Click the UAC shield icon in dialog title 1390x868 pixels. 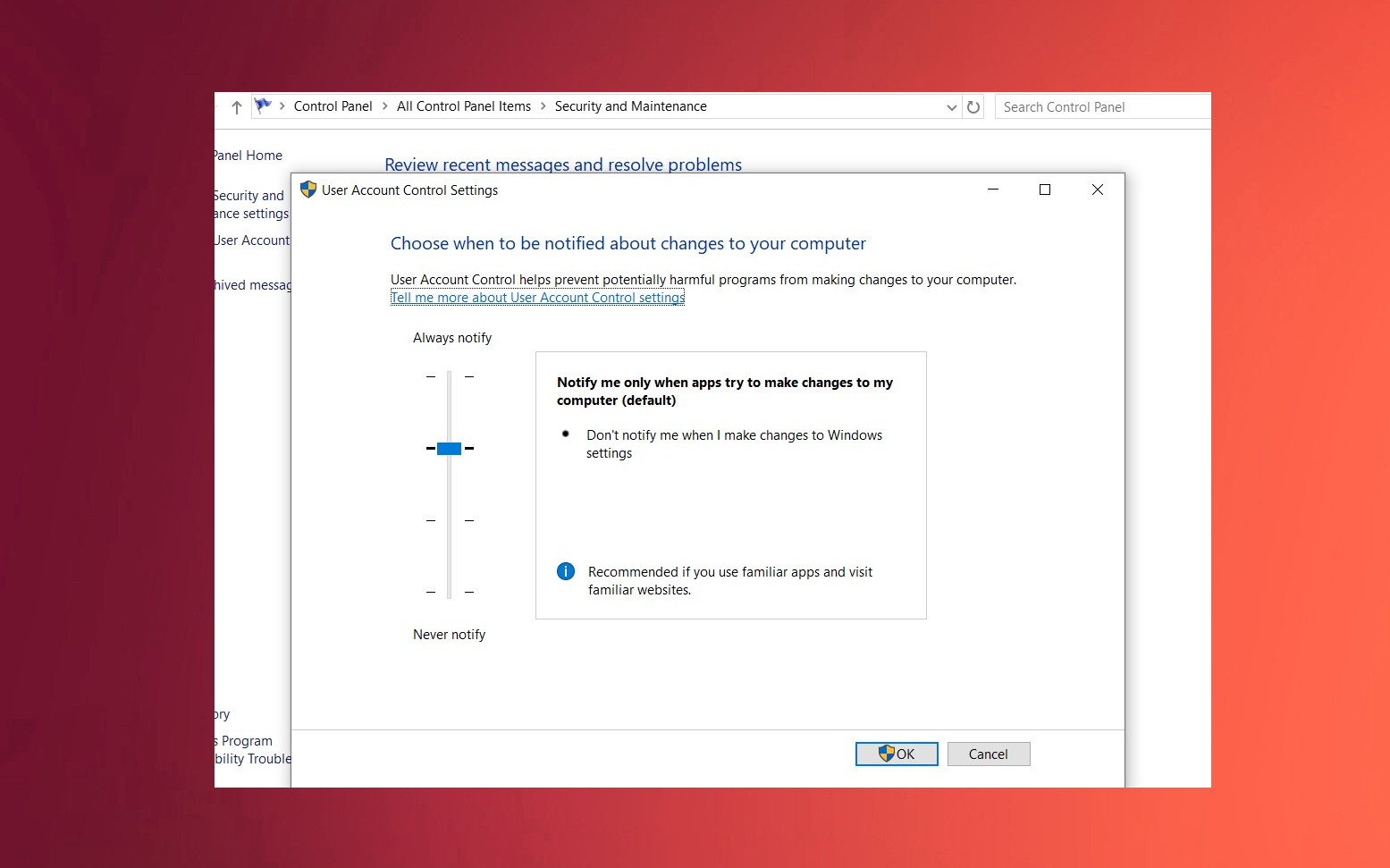click(x=308, y=190)
